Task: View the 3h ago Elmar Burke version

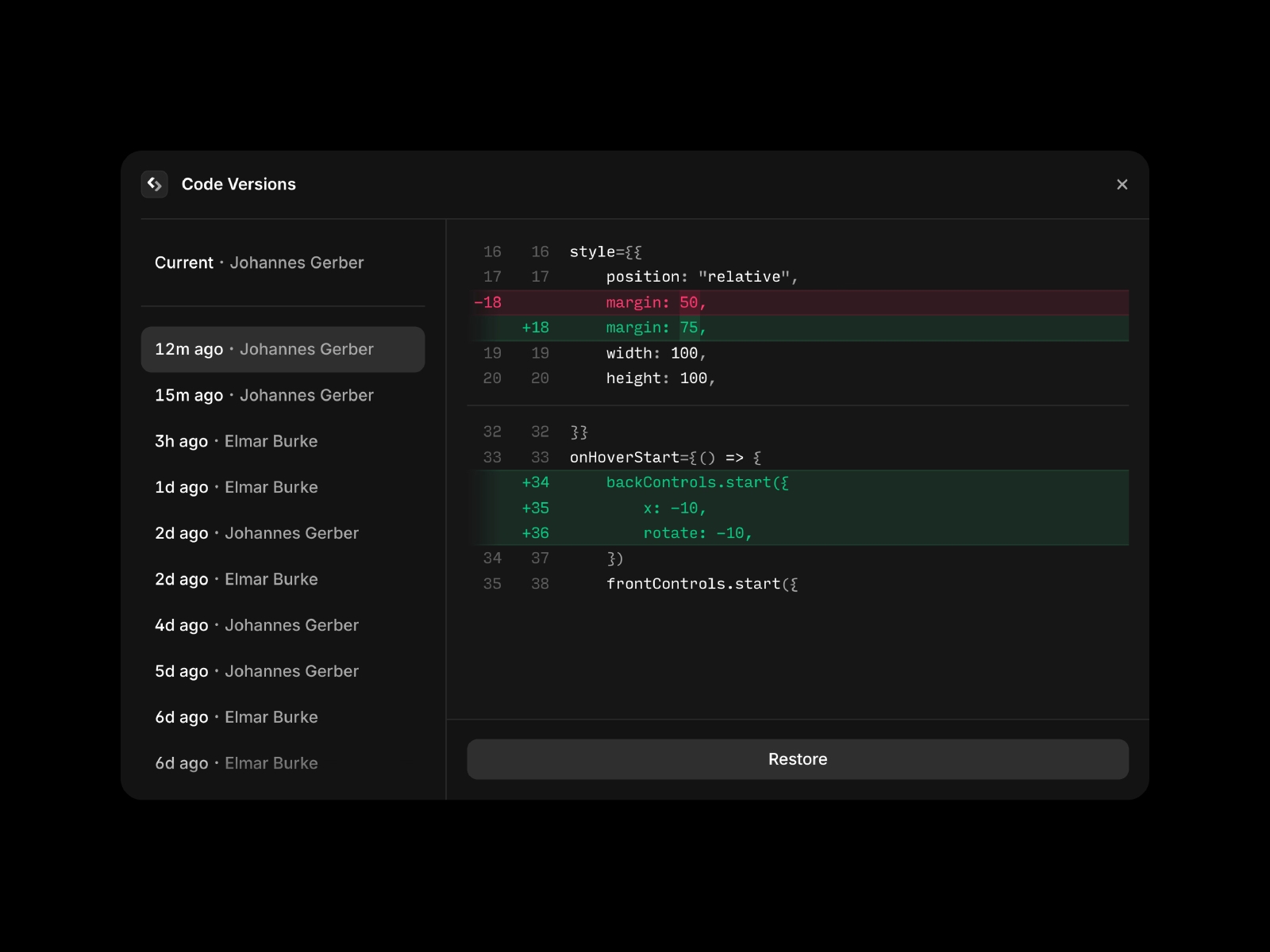Action: coord(283,441)
